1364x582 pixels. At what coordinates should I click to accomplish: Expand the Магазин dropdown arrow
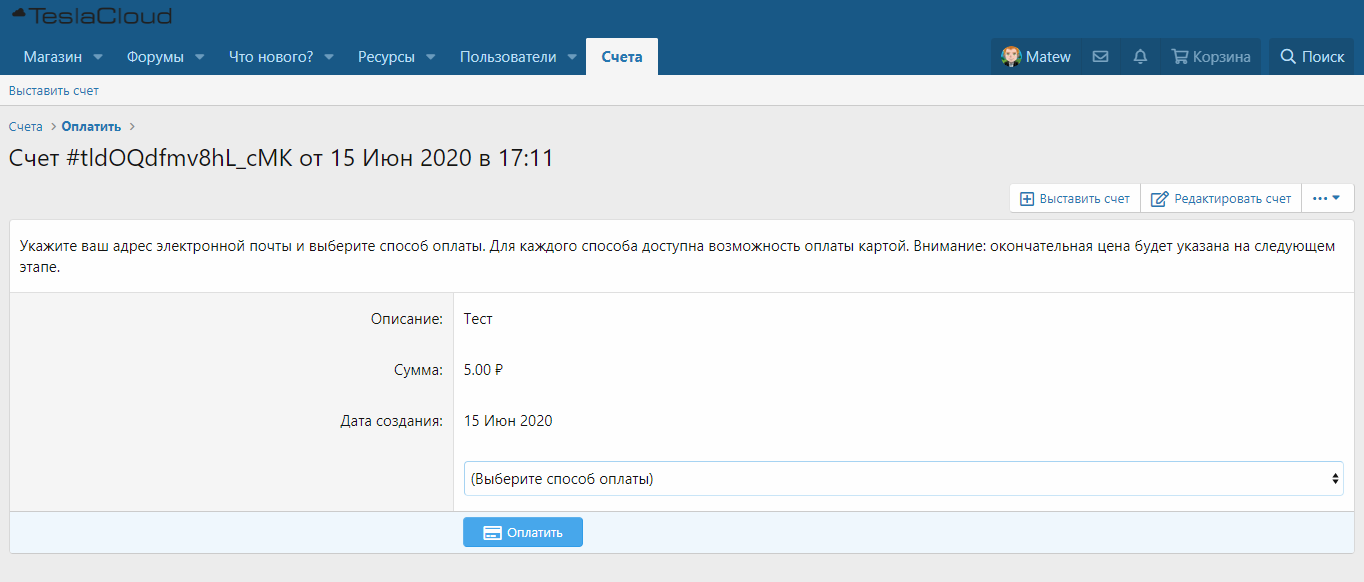[x=98, y=57]
